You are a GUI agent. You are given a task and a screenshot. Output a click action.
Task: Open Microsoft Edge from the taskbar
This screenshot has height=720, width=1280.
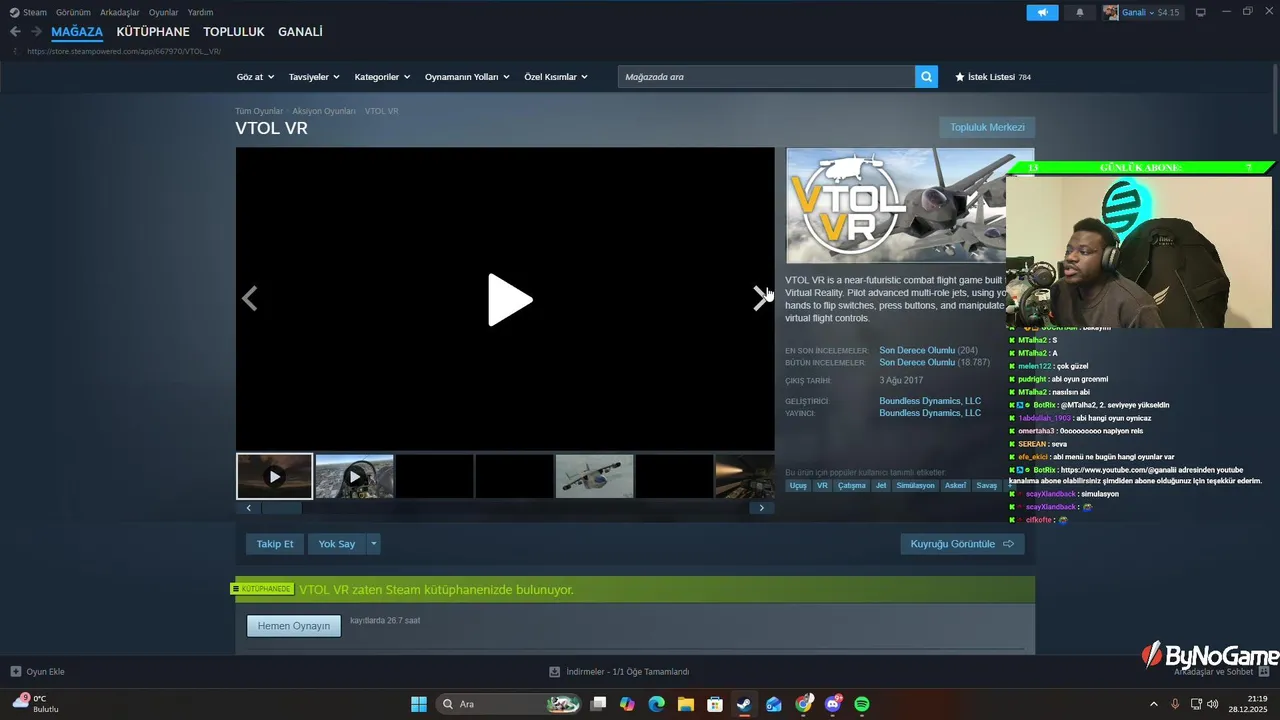coord(656,704)
